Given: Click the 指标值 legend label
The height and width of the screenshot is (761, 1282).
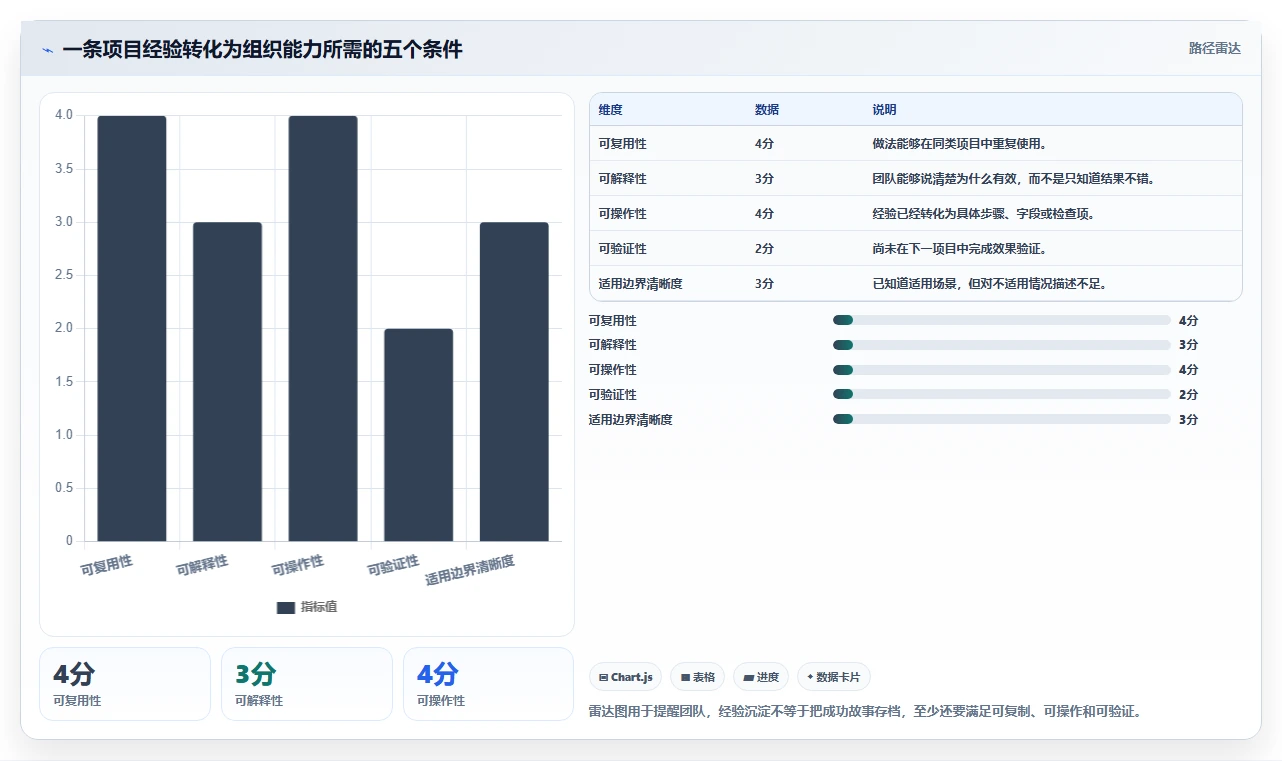Looking at the screenshot, I should tap(319, 607).
